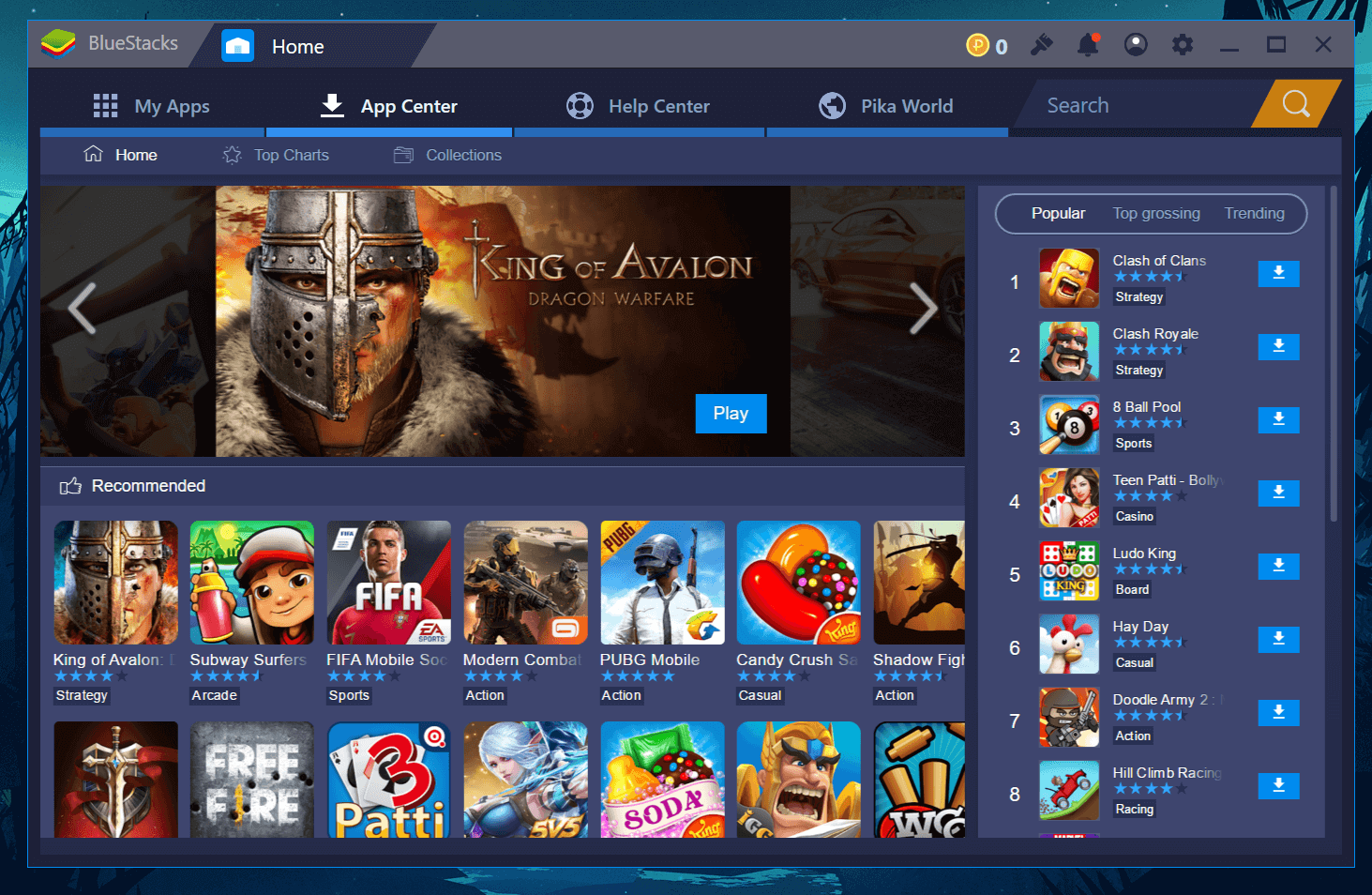Download Doodle Army 2
1372x895 pixels.
pyautogui.click(x=1278, y=712)
